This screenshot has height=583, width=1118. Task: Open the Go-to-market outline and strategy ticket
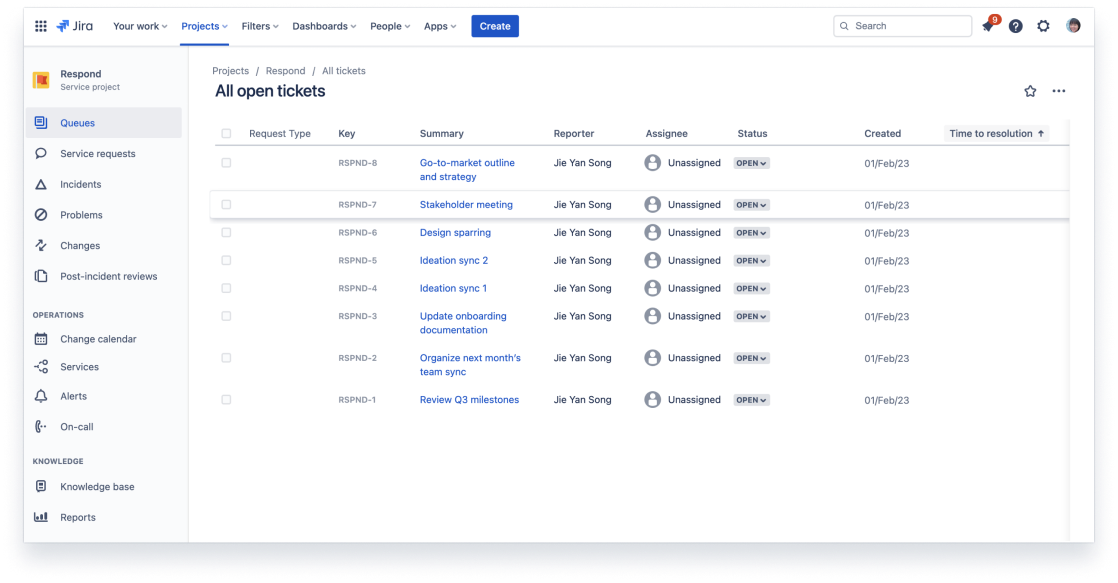pos(467,170)
